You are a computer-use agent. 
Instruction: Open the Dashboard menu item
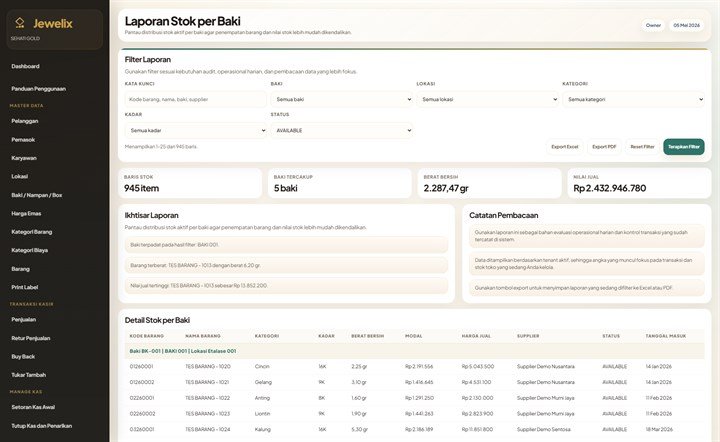[x=25, y=66]
